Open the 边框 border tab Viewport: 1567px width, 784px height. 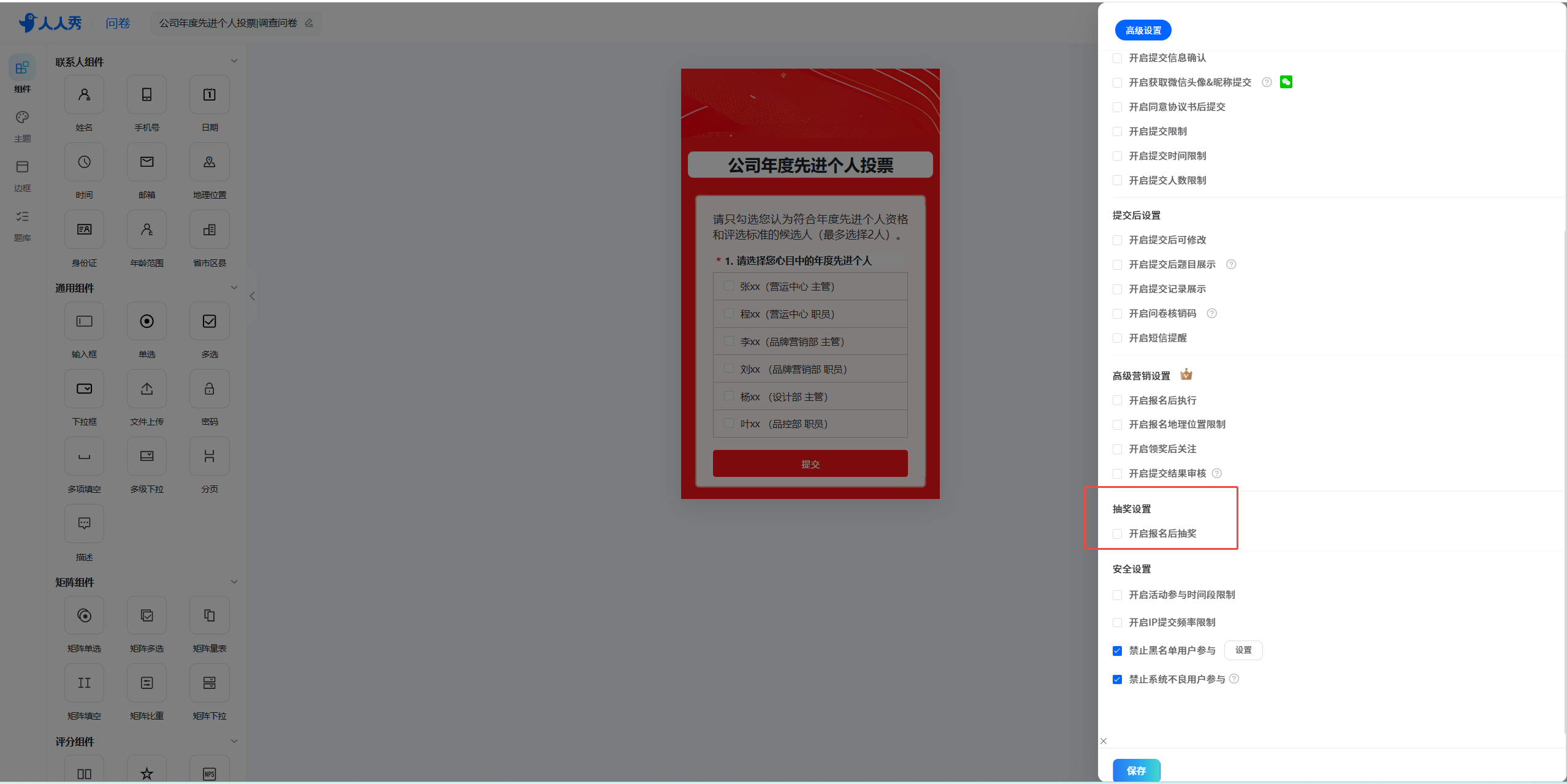pos(23,176)
